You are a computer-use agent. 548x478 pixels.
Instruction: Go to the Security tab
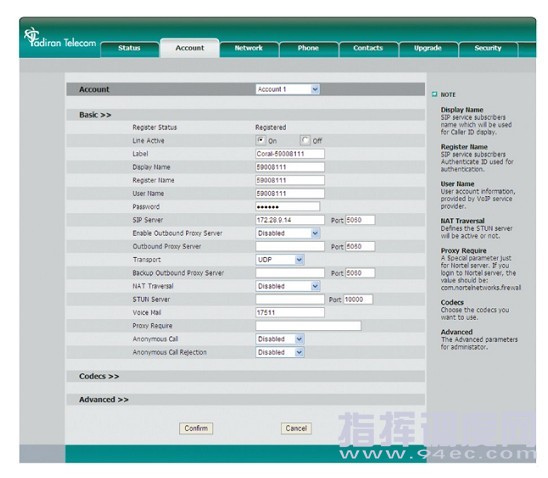tap(488, 49)
